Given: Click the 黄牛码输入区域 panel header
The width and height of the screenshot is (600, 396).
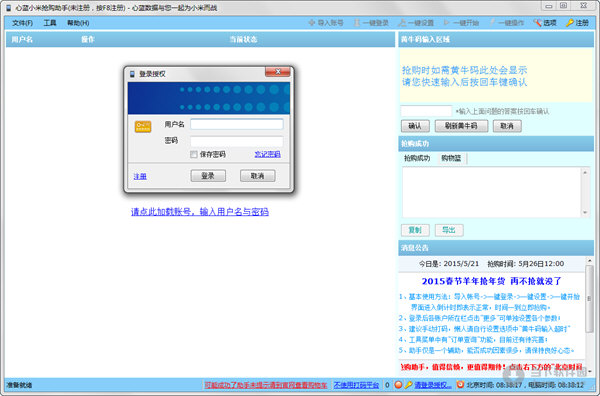Looking at the screenshot, I should [496, 39].
